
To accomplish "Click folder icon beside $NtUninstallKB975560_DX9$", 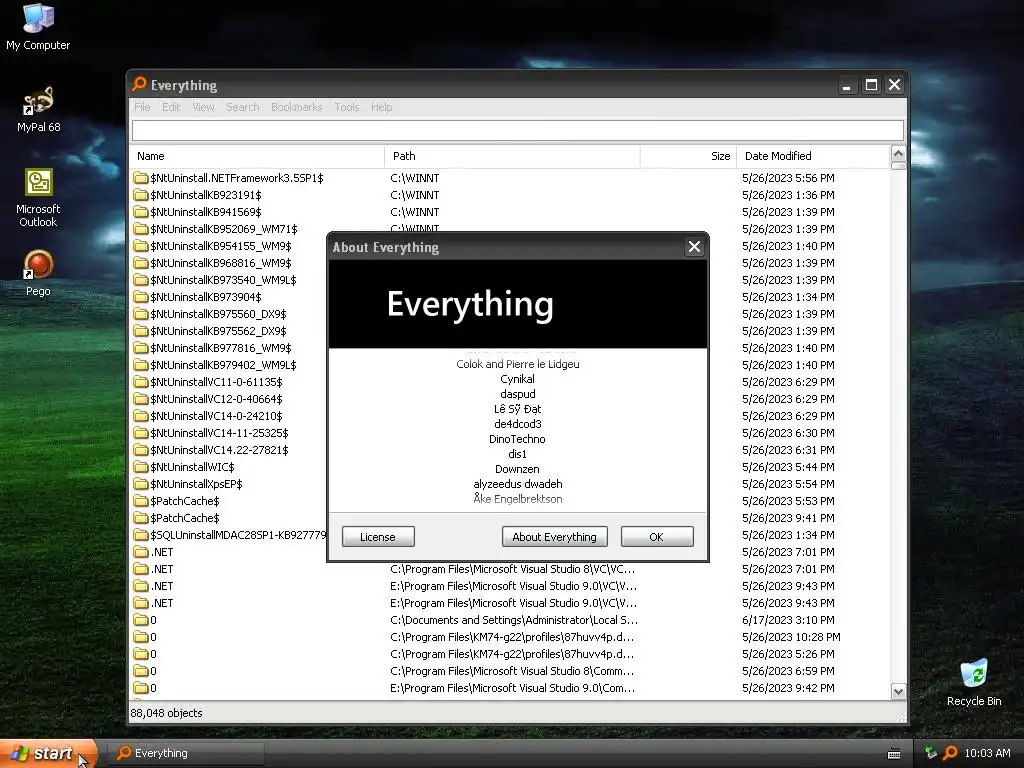I will tap(140, 313).
